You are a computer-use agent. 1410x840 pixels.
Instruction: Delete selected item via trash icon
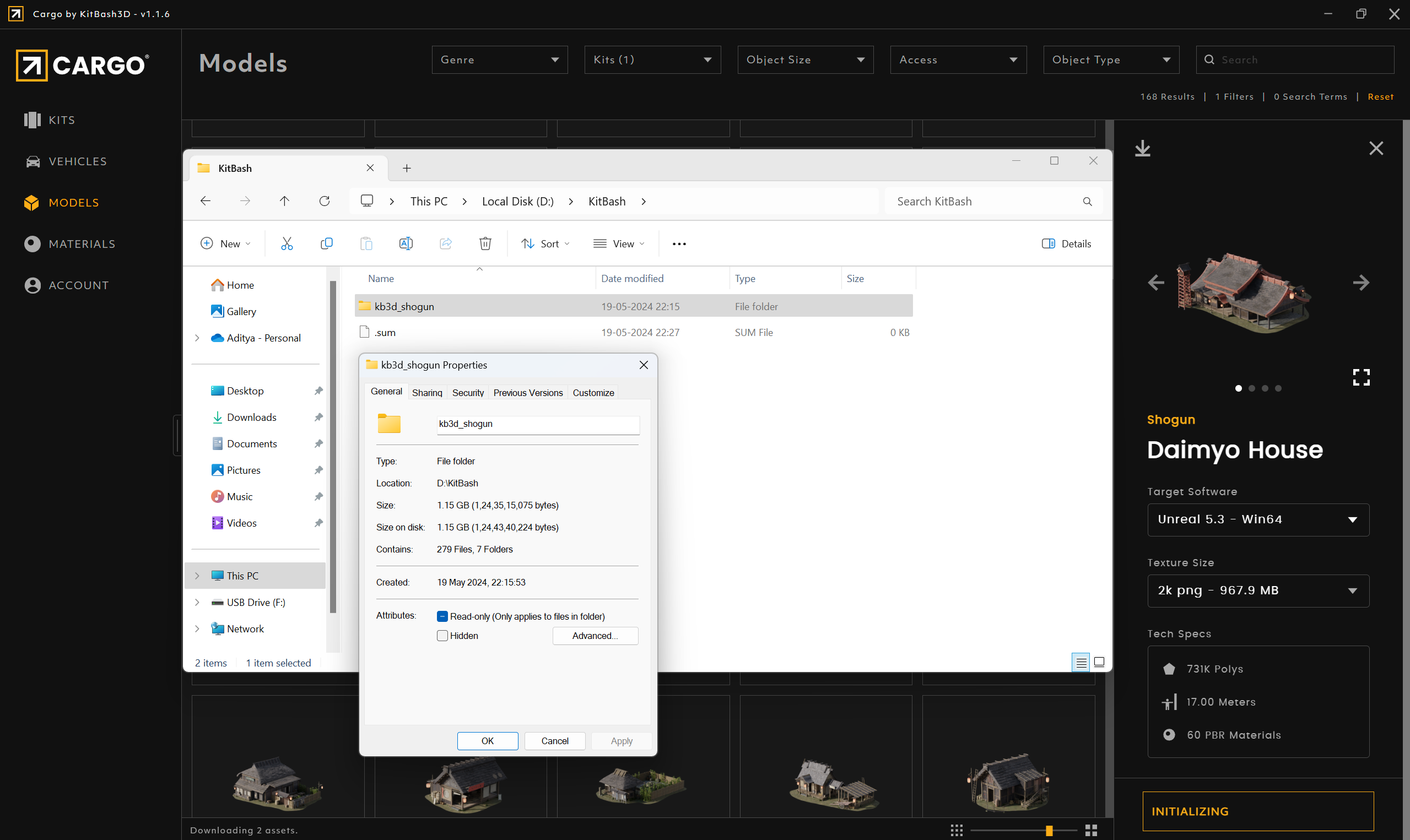(x=485, y=243)
